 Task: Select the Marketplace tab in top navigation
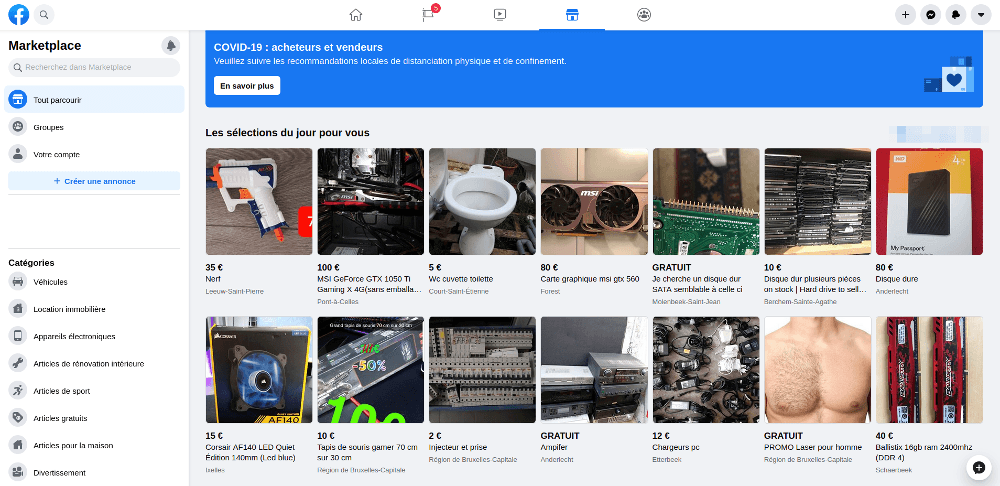click(572, 15)
